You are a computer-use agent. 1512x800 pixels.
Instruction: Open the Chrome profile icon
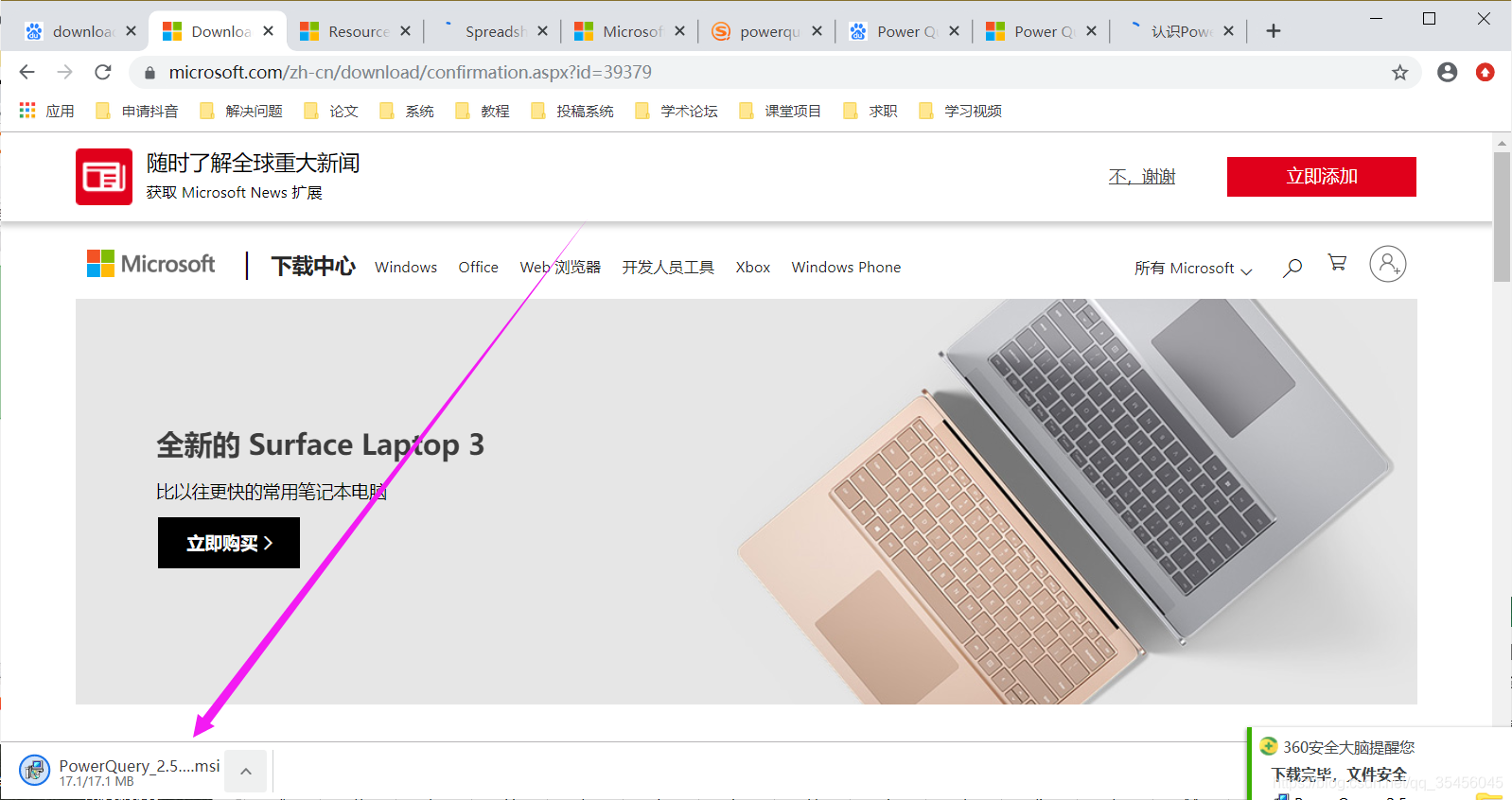[1447, 72]
